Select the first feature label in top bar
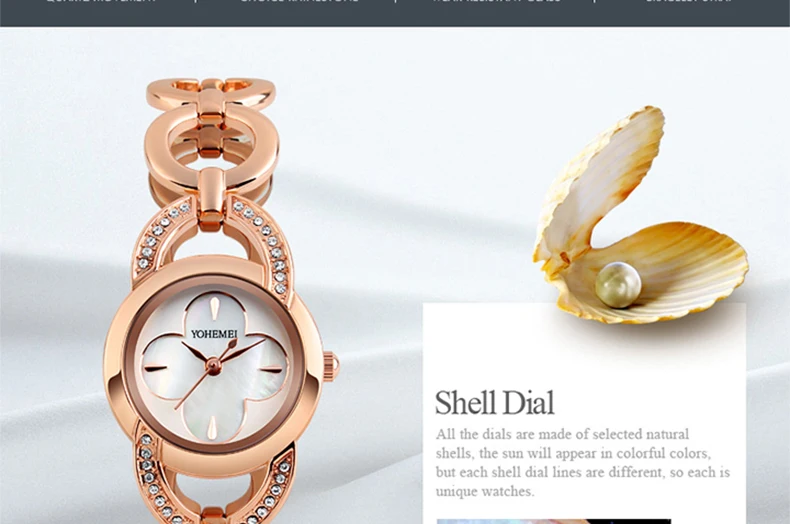790x524 pixels. click(101, 2)
